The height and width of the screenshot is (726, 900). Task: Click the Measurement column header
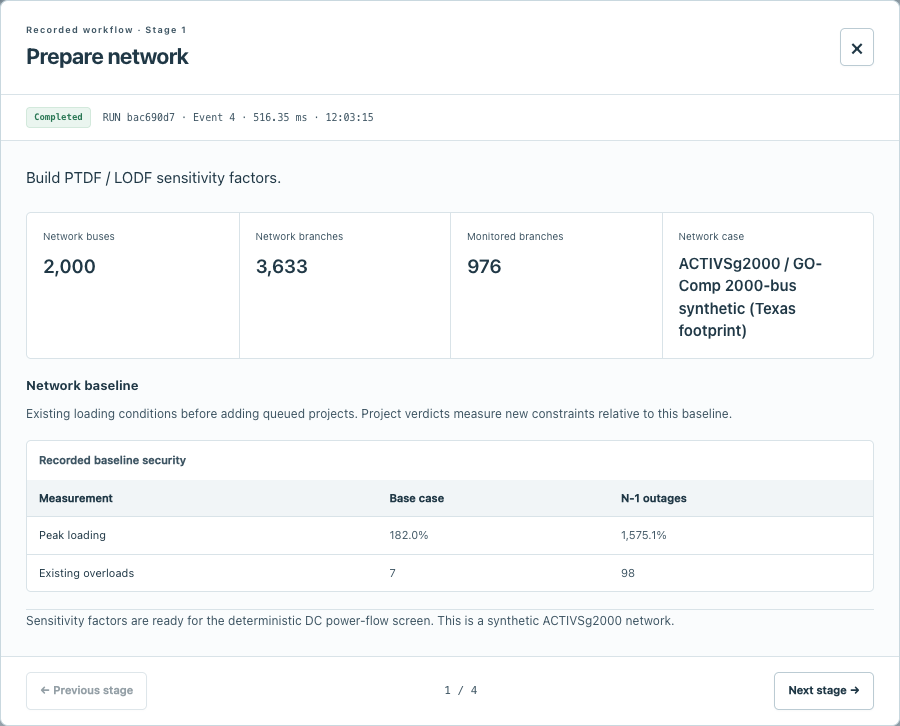pos(76,498)
